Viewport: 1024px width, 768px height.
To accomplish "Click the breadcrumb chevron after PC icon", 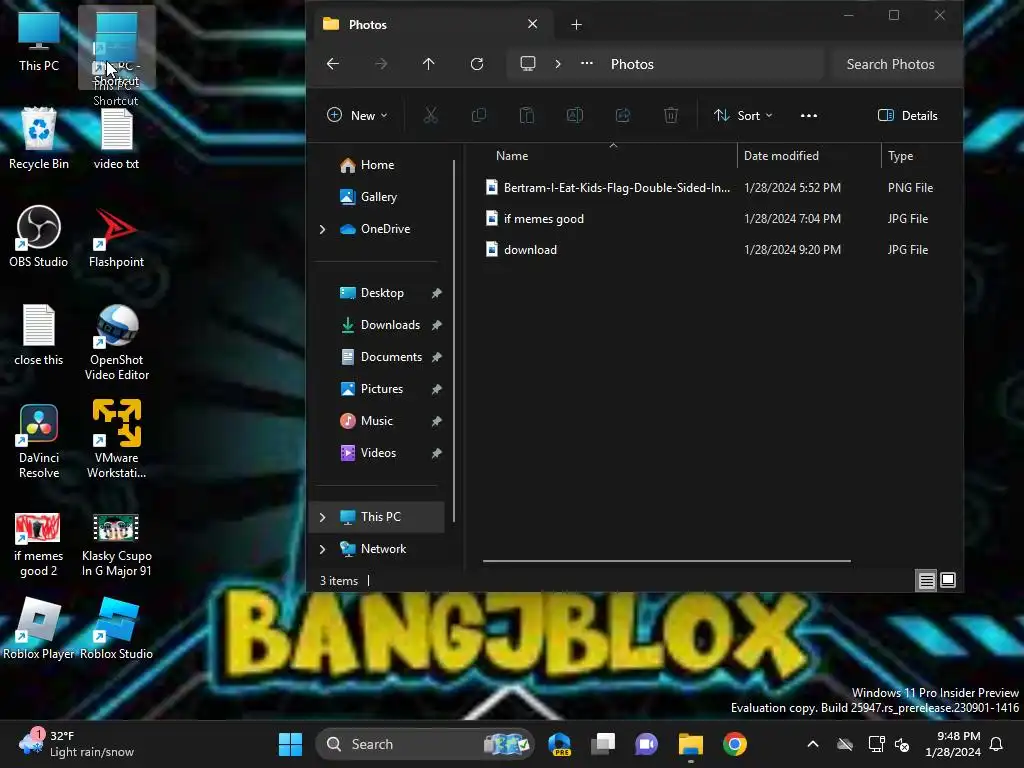I will (558, 64).
